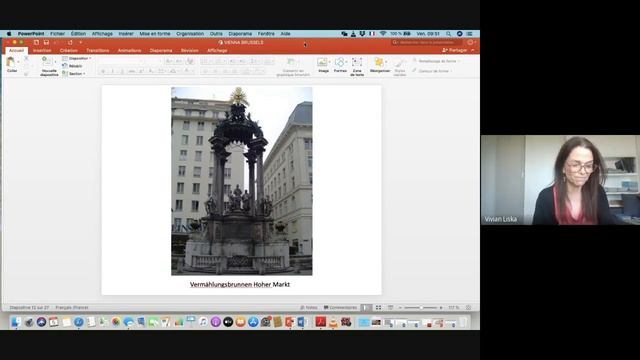Switch to slide sorter view
Image resolution: width=640 pixels, height=360 pixels.
coord(378,308)
